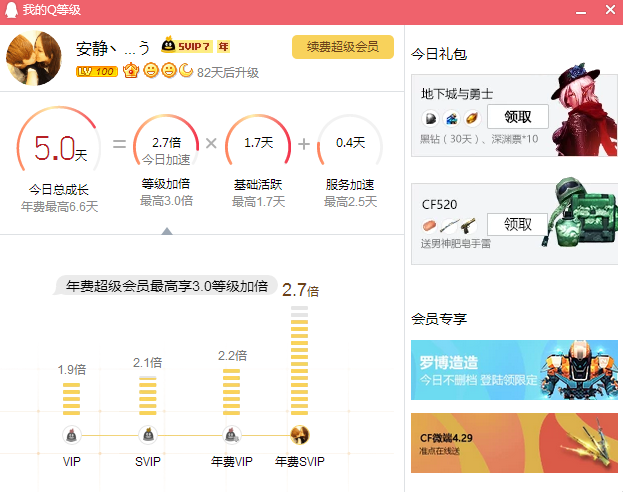Image resolution: width=623 pixels, height=492 pixels.
Task: Click the LV 100 level badge
Action: [x=97, y=72]
